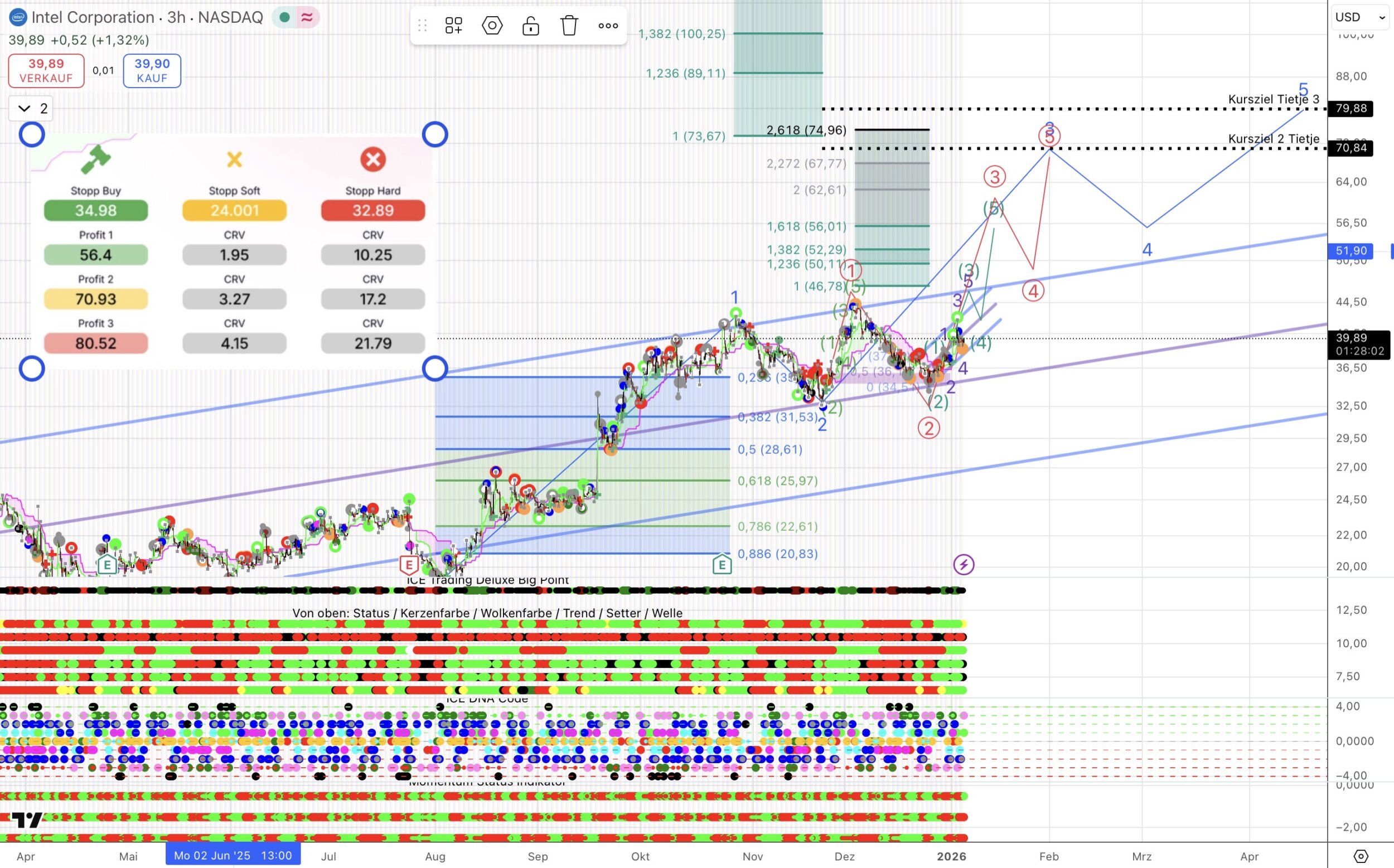The width and height of the screenshot is (1394, 868).
Task: Select the earnings E marker near November
Action: click(722, 565)
